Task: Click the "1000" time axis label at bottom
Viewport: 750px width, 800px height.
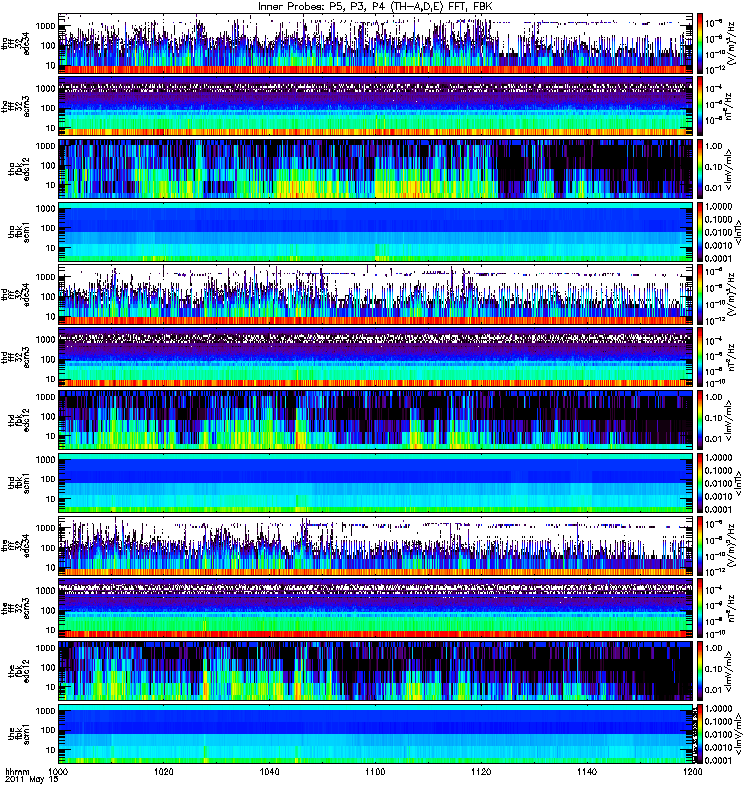Action: click(58, 772)
